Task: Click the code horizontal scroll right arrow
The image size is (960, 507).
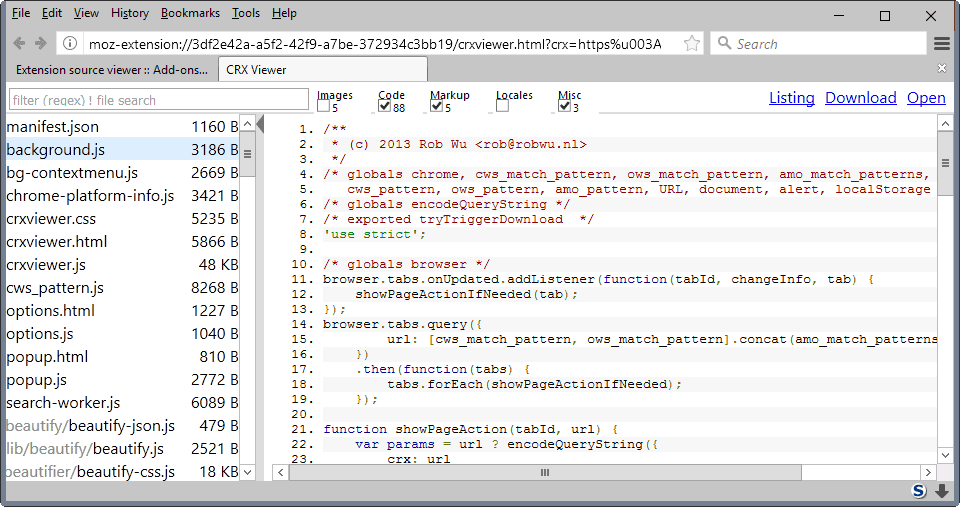Action: [929, 472]
